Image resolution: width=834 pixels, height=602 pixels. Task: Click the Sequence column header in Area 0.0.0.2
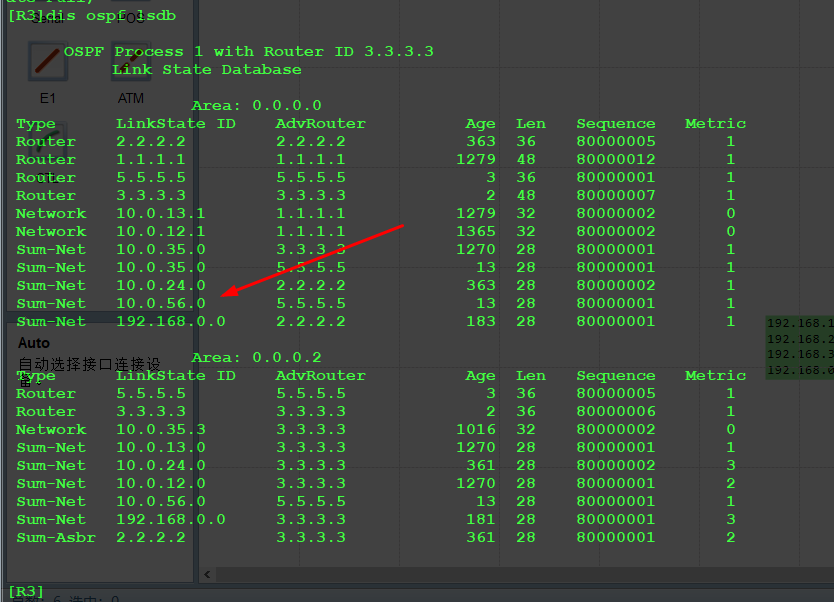[x=616, y=375]
